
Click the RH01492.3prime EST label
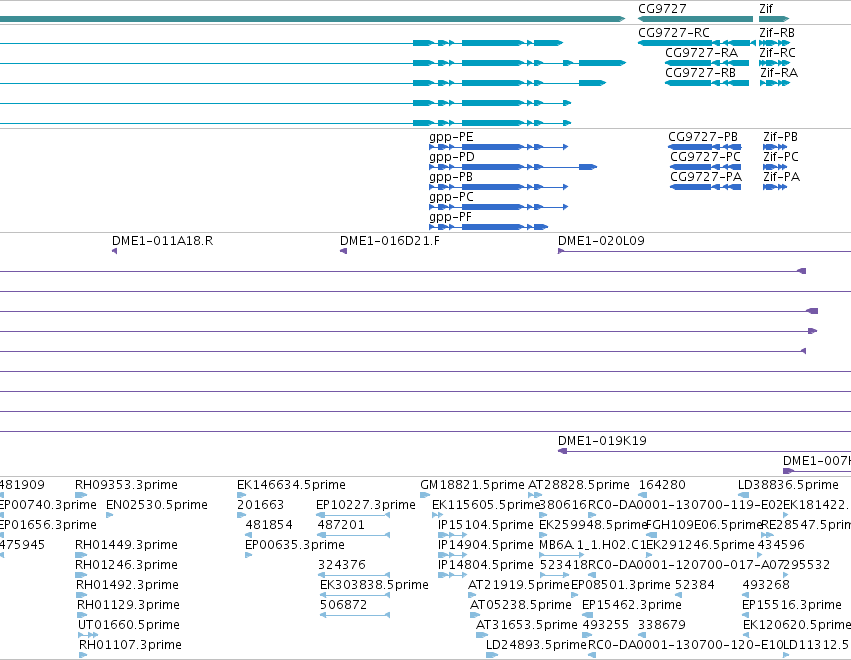point(128,585)
